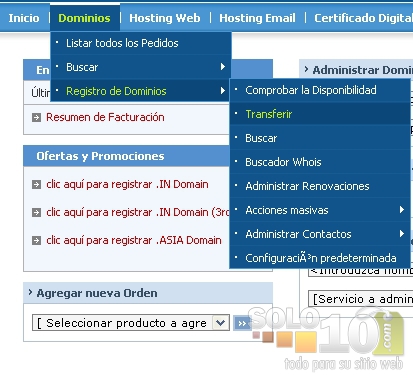Click link to register .ASIA Domain
This screenshot has width=413, height=375.
(134, 240)
